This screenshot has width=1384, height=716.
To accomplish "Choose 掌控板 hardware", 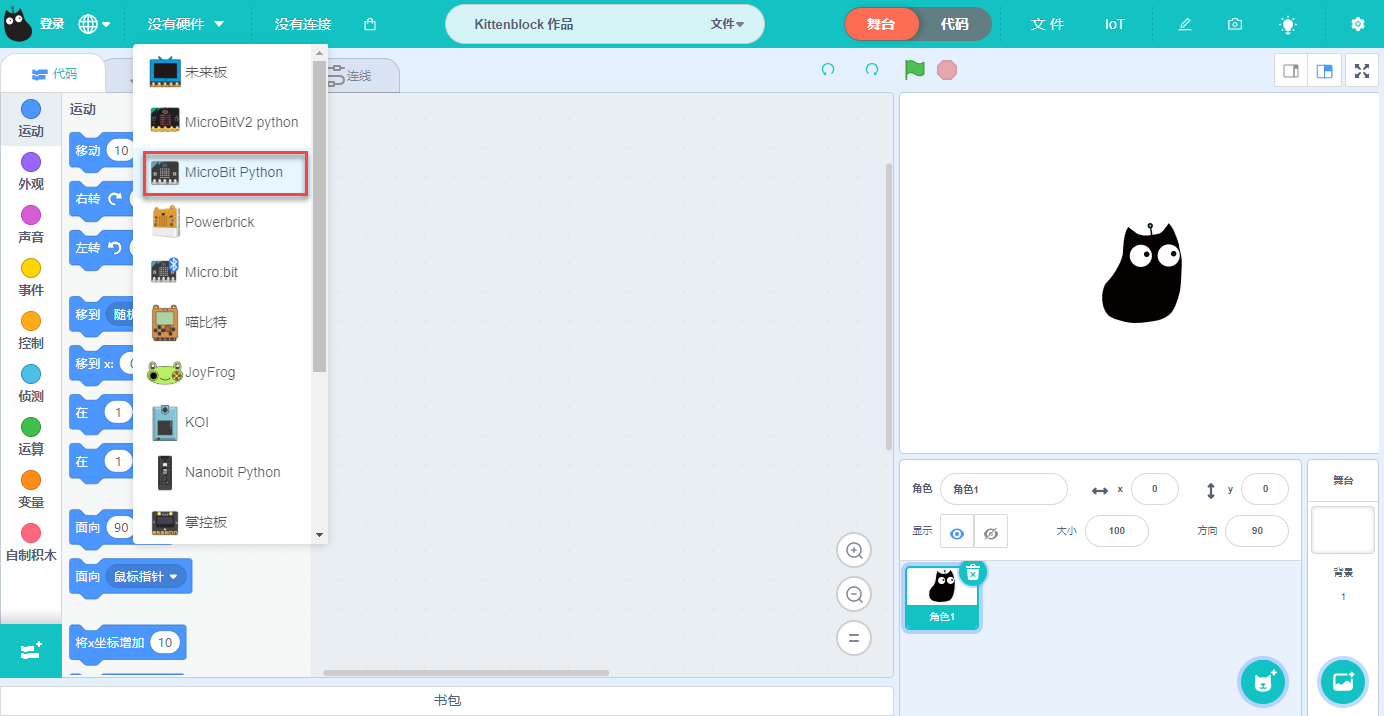I will [223, 522].
